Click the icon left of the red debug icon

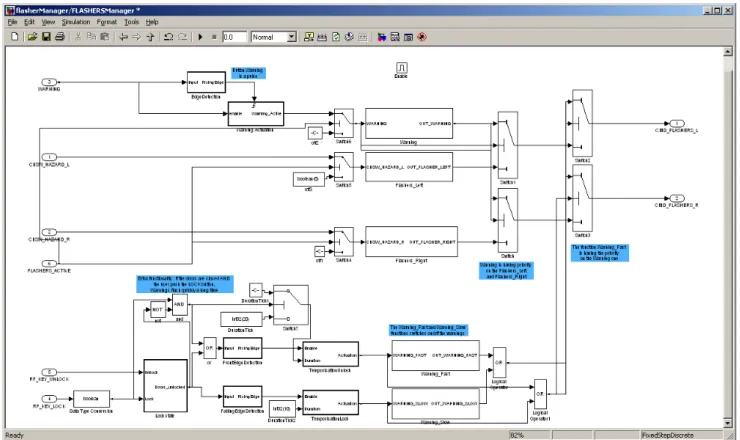click(x=408, y=37)
